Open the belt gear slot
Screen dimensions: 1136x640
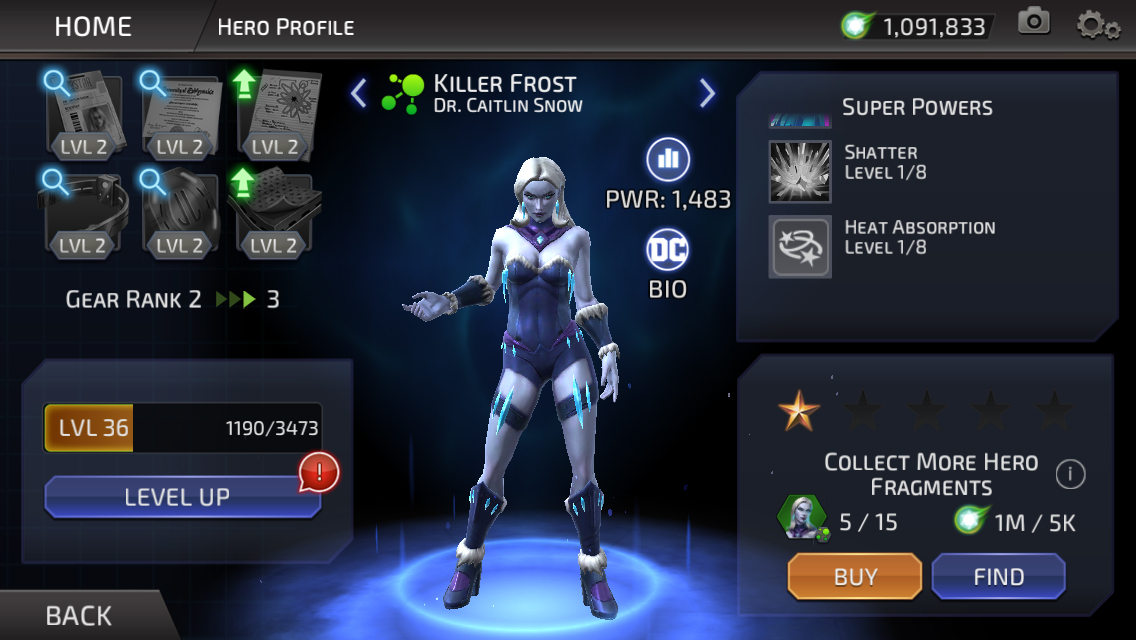click(83, 212)
